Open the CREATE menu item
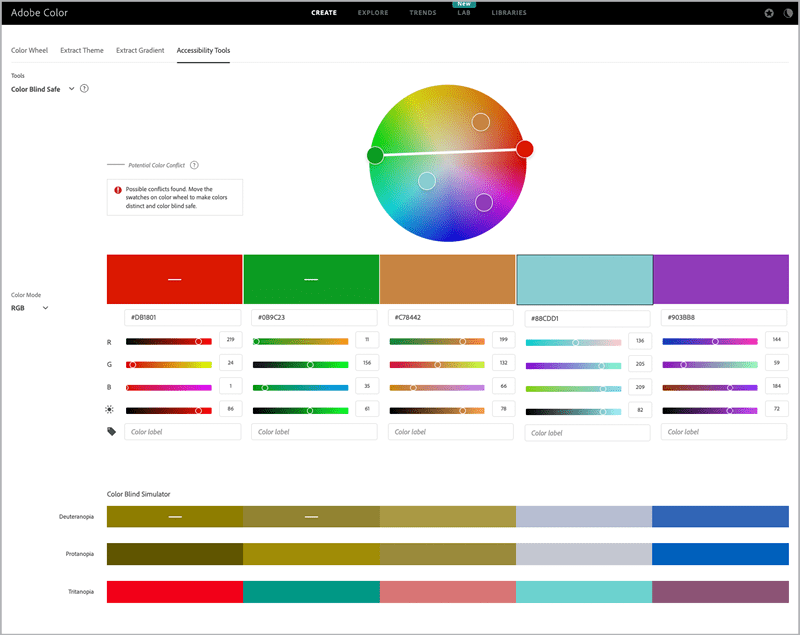 point(324,13)
